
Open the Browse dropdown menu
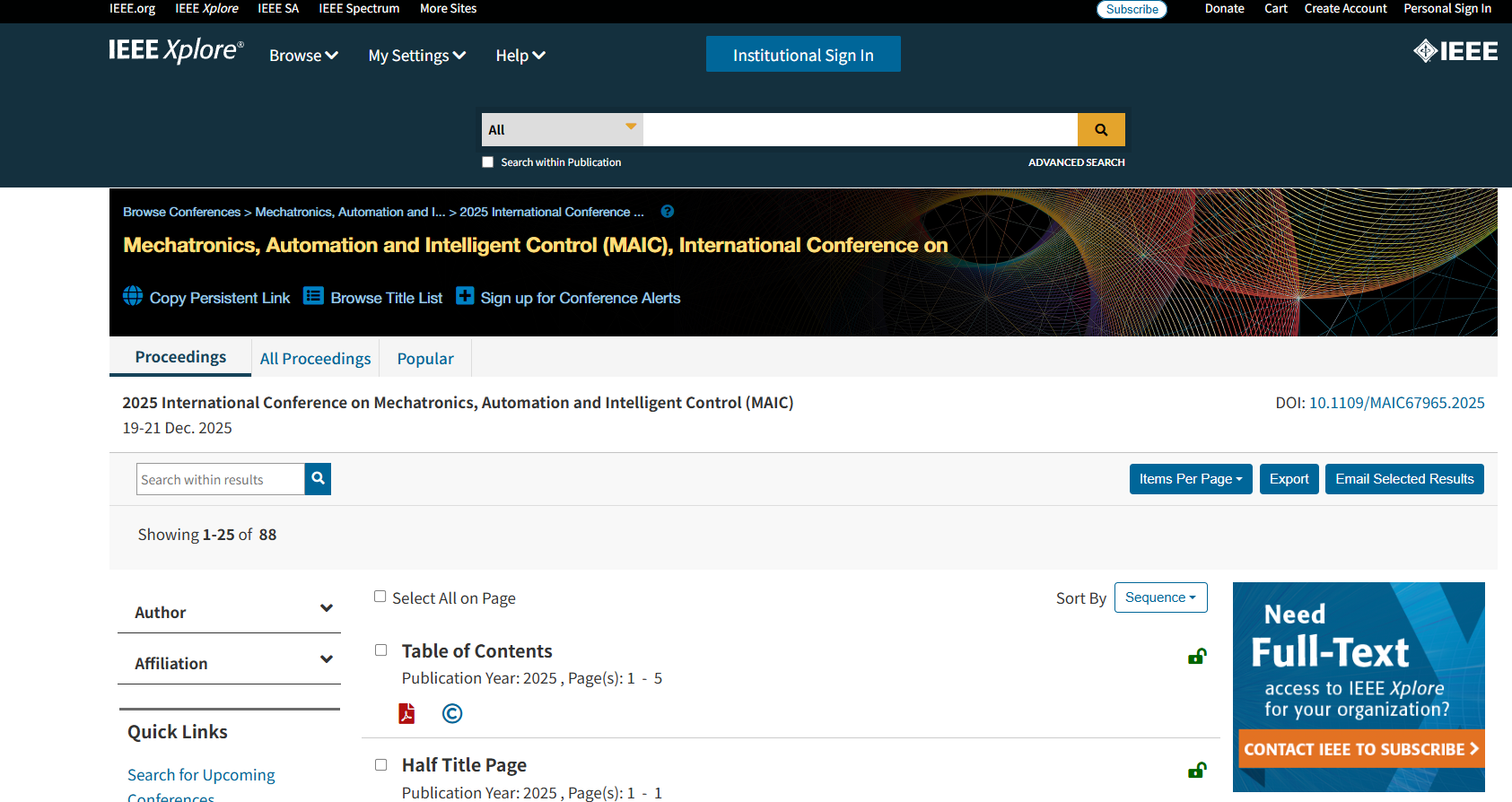click(303, 56)
